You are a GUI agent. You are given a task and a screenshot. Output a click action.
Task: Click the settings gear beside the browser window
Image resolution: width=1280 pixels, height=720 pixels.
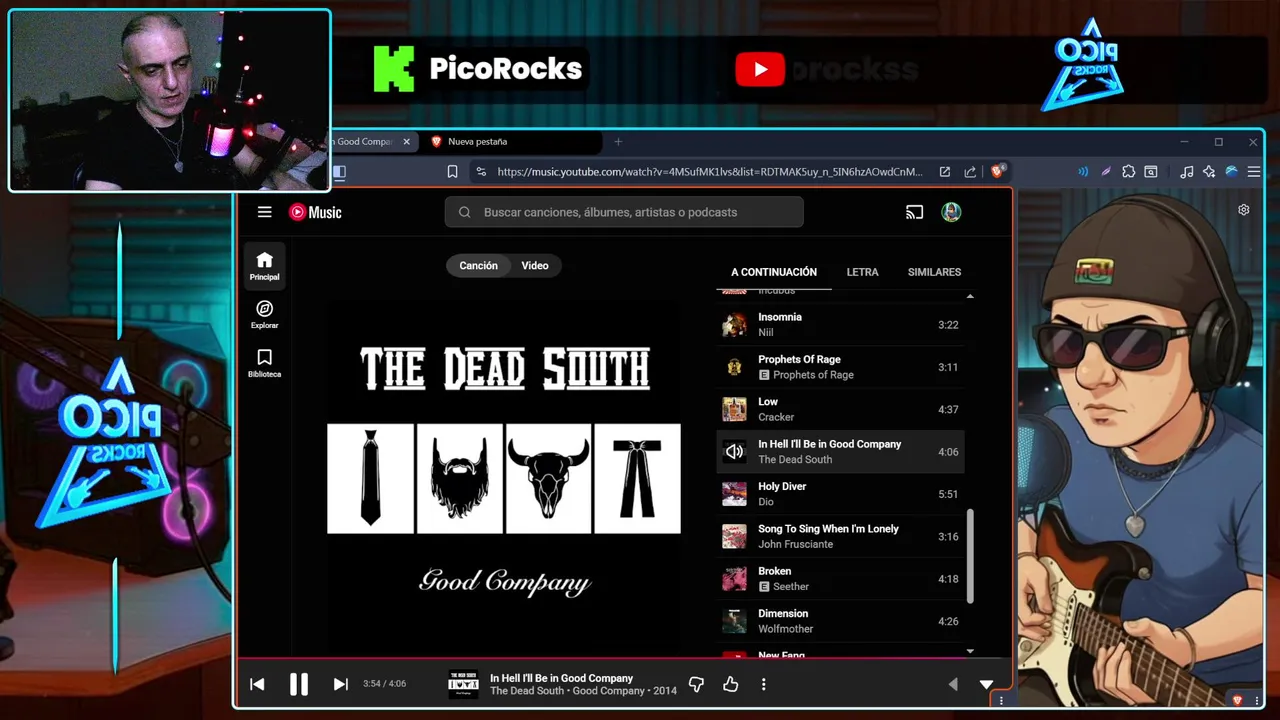1243,210
